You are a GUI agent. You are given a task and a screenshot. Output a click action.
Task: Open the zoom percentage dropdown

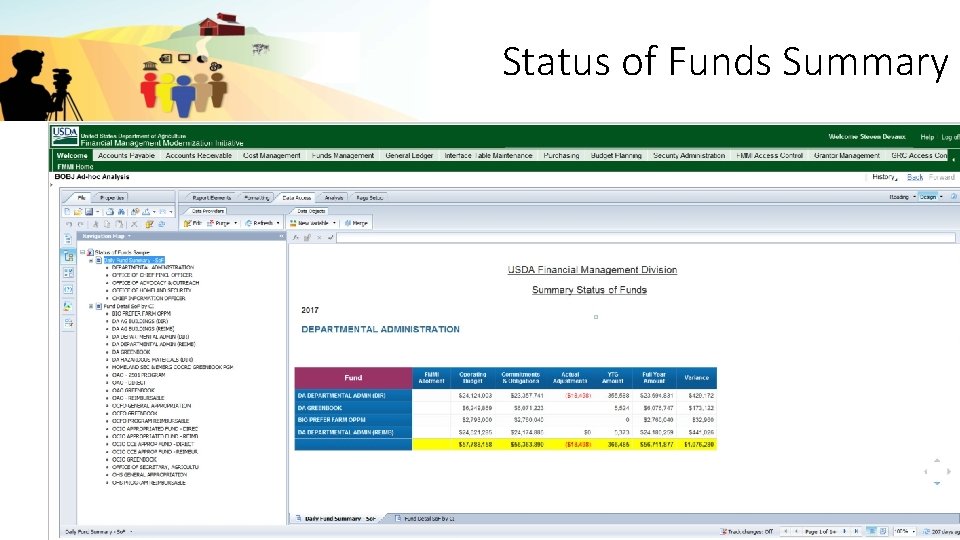point(913,531)
